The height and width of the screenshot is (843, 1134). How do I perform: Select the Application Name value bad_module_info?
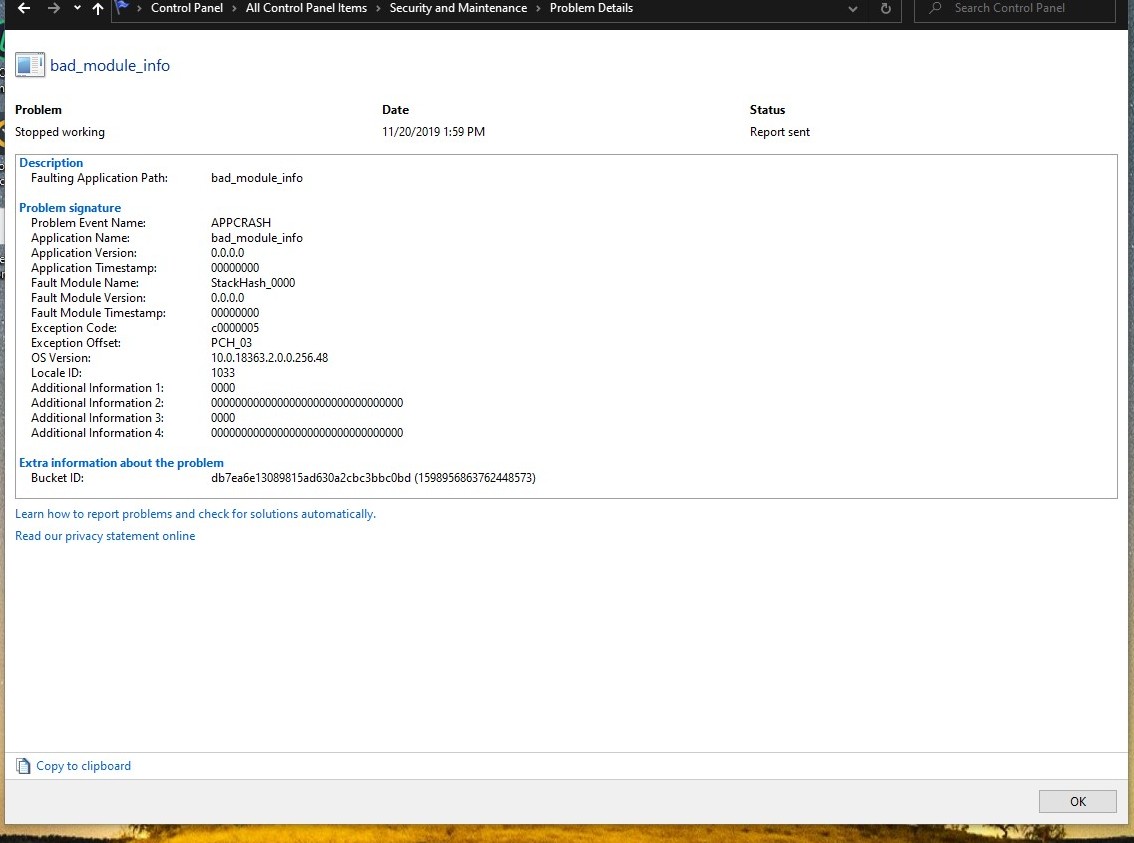257,238
